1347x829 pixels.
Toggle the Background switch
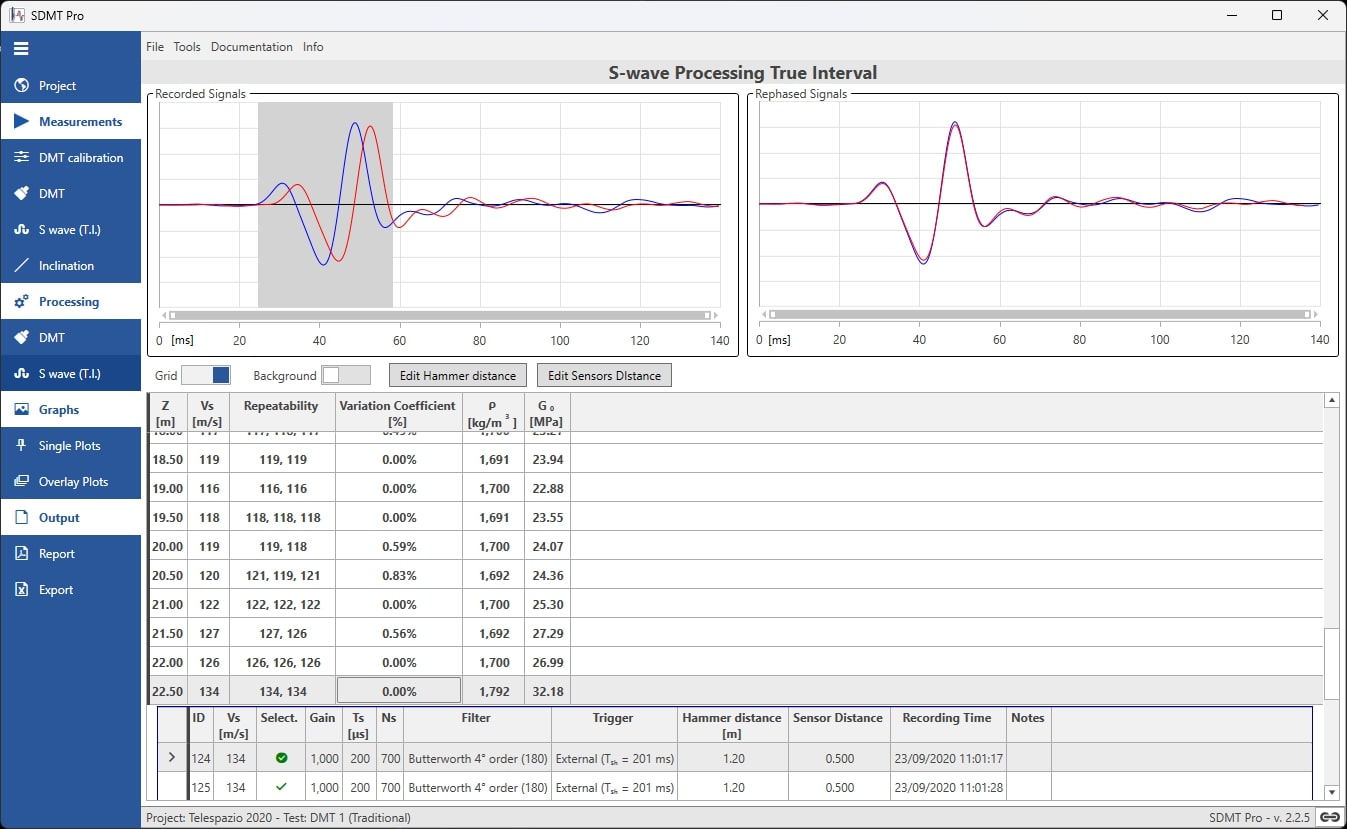point(346,375)
